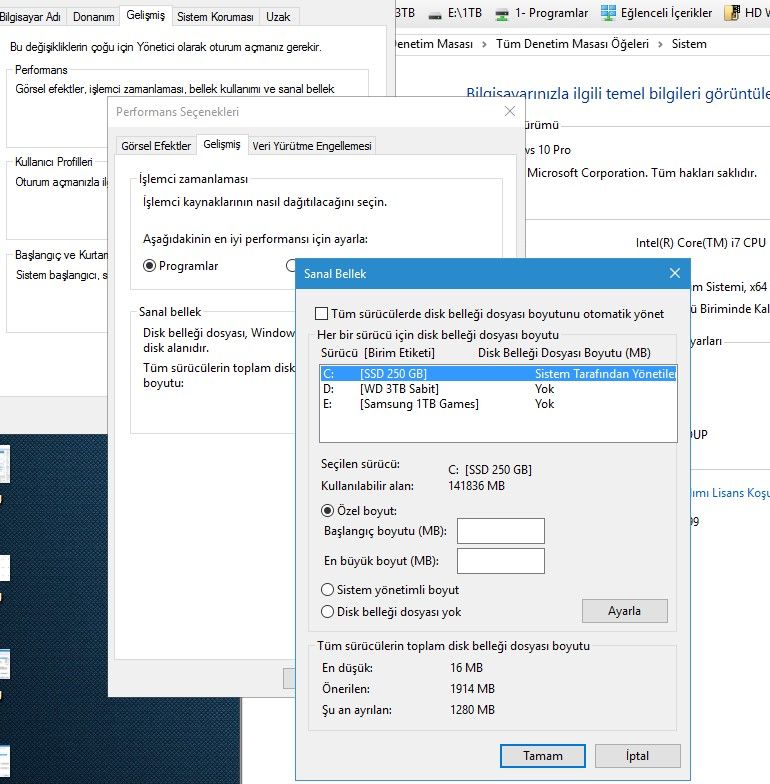
Task: Expand breadcrumb chevron before Sistem
Action: (x=660, y=44)
